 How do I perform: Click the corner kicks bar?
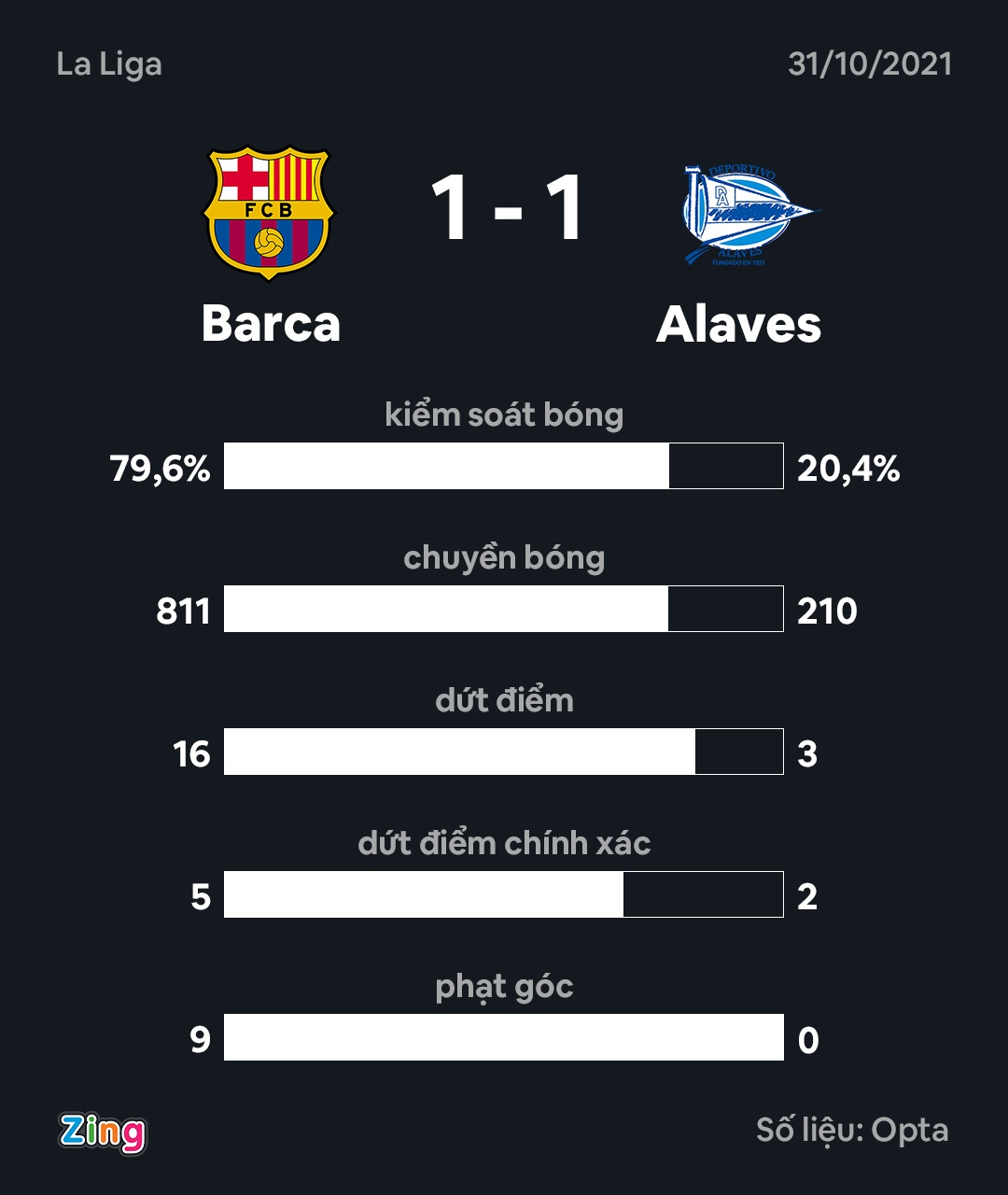503,1037
